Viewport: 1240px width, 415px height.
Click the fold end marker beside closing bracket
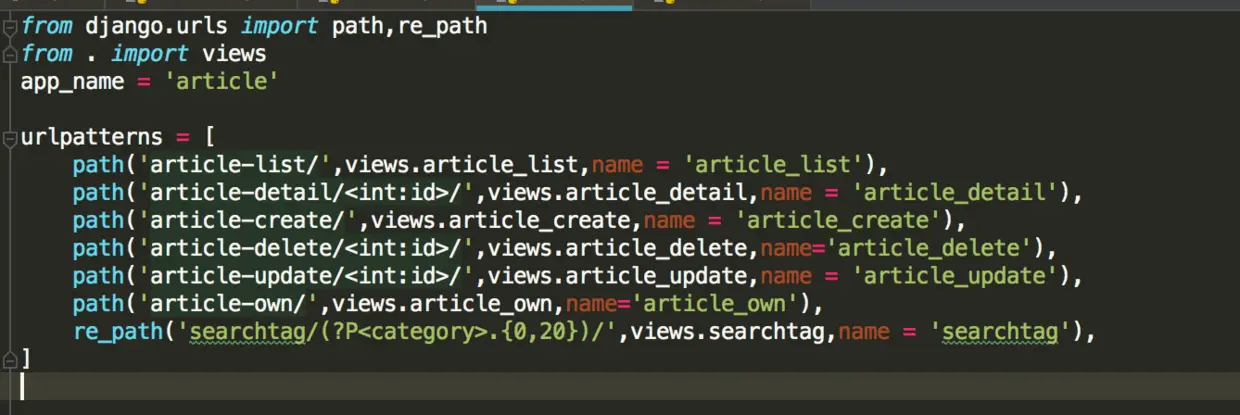9,359
